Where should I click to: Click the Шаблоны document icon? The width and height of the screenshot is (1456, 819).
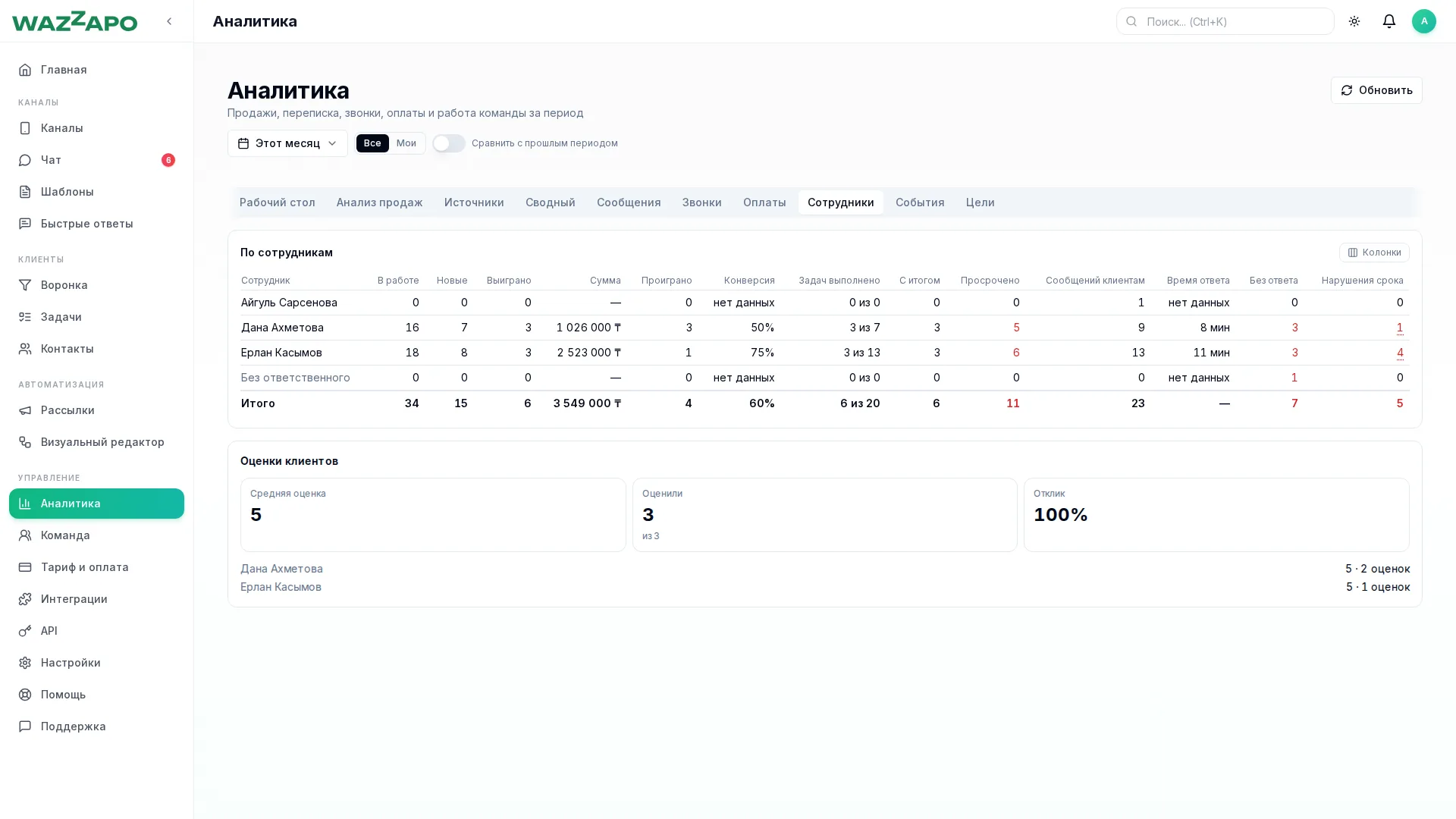(x=25, y=192)
